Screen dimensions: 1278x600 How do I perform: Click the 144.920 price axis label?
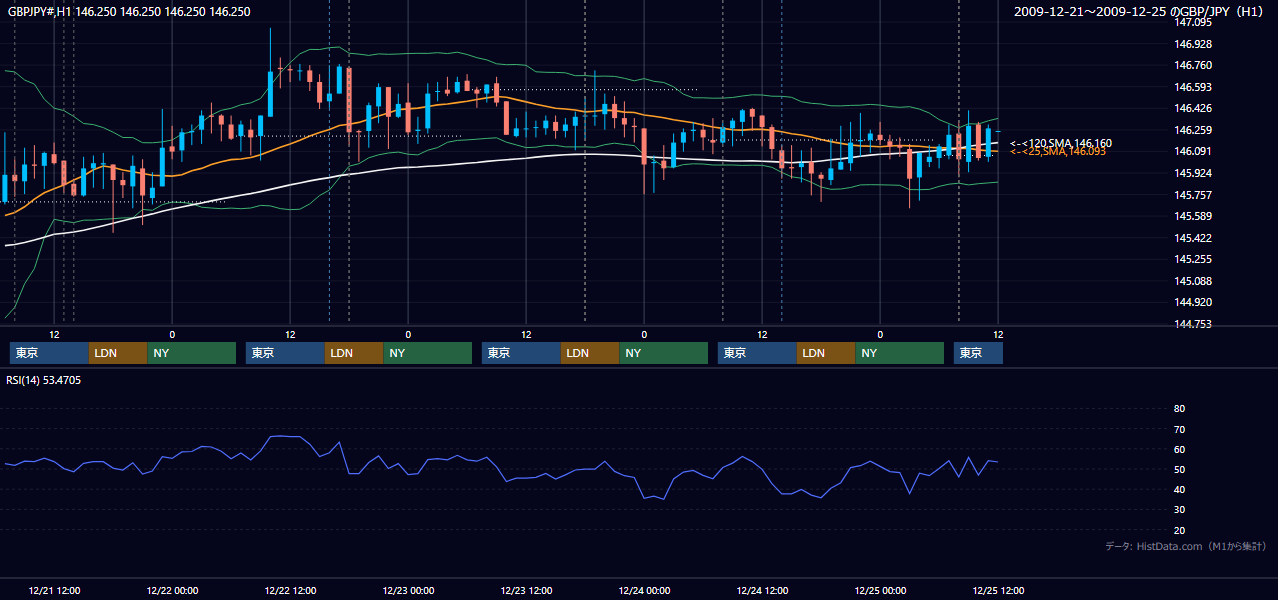click(1193, 302)
